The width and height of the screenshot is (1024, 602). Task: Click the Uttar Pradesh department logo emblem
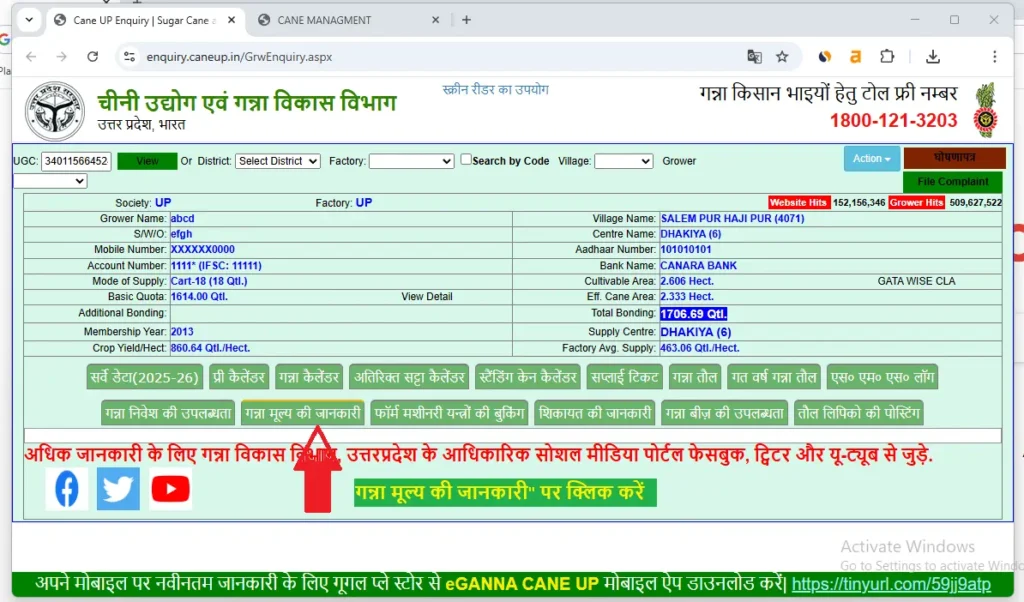(55, 108)
